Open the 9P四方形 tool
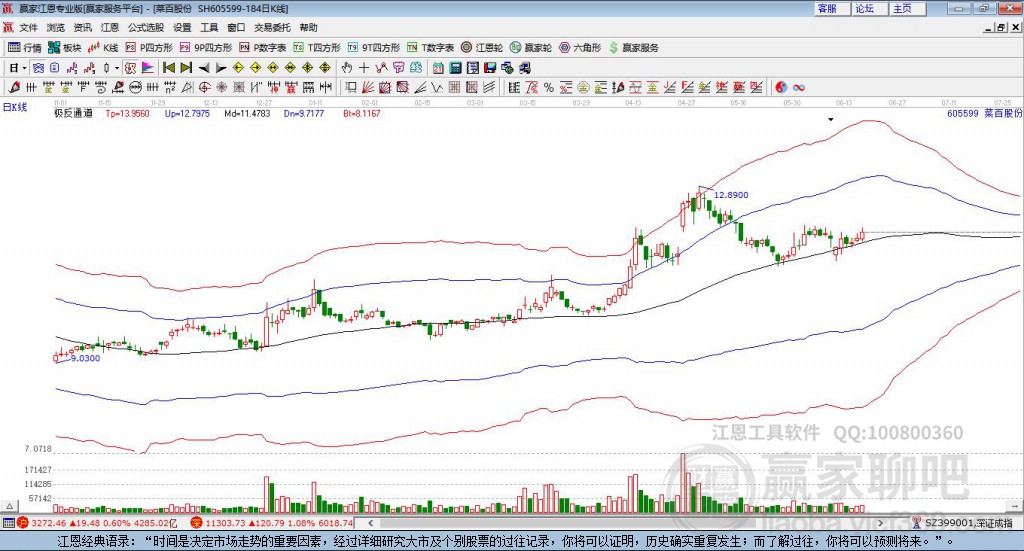The height and width of the screenshot is (551, 1024). pyautogui.click(x=205, y=48)
